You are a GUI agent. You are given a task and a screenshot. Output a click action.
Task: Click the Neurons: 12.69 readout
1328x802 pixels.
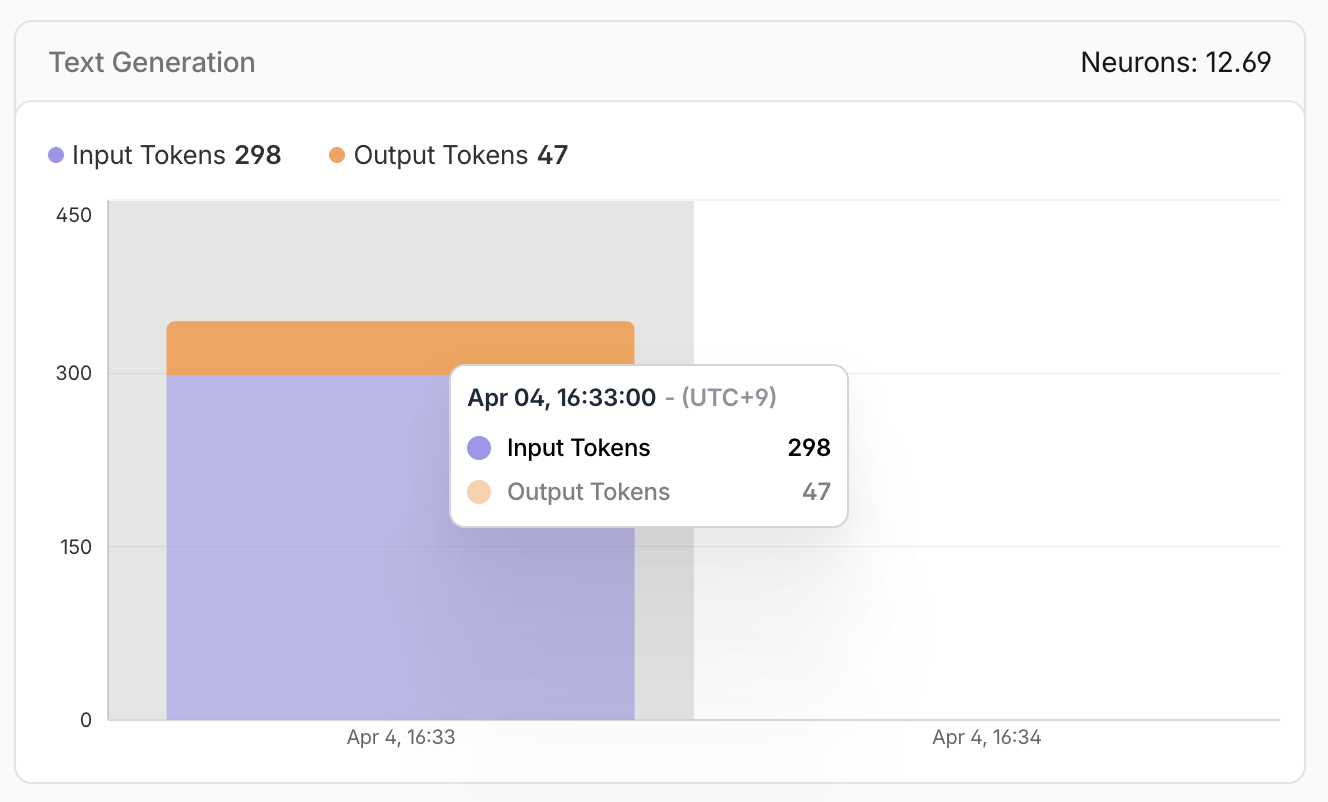point(1176,62)
